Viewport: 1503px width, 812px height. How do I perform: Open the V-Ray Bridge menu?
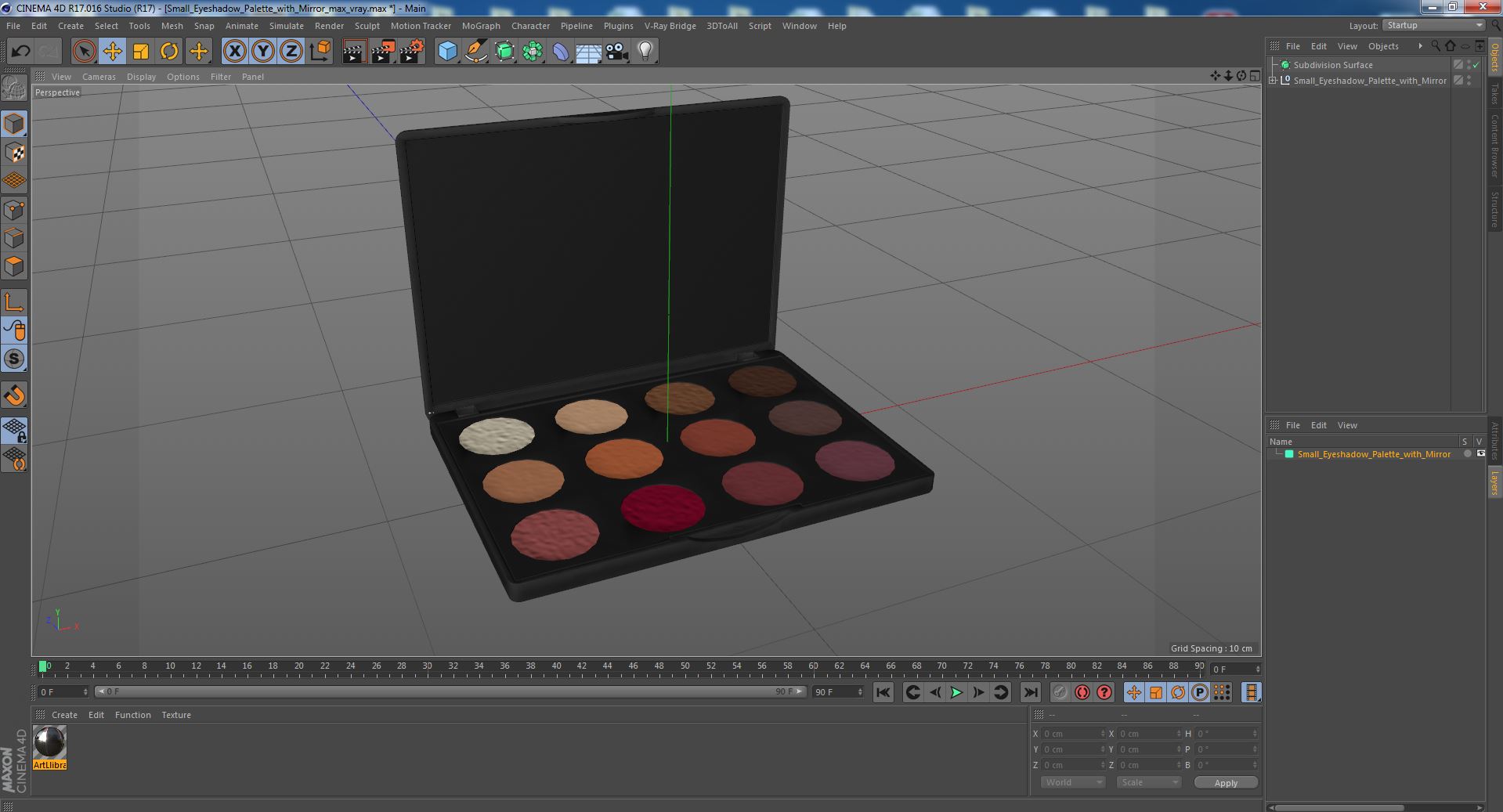pos(670,26)
